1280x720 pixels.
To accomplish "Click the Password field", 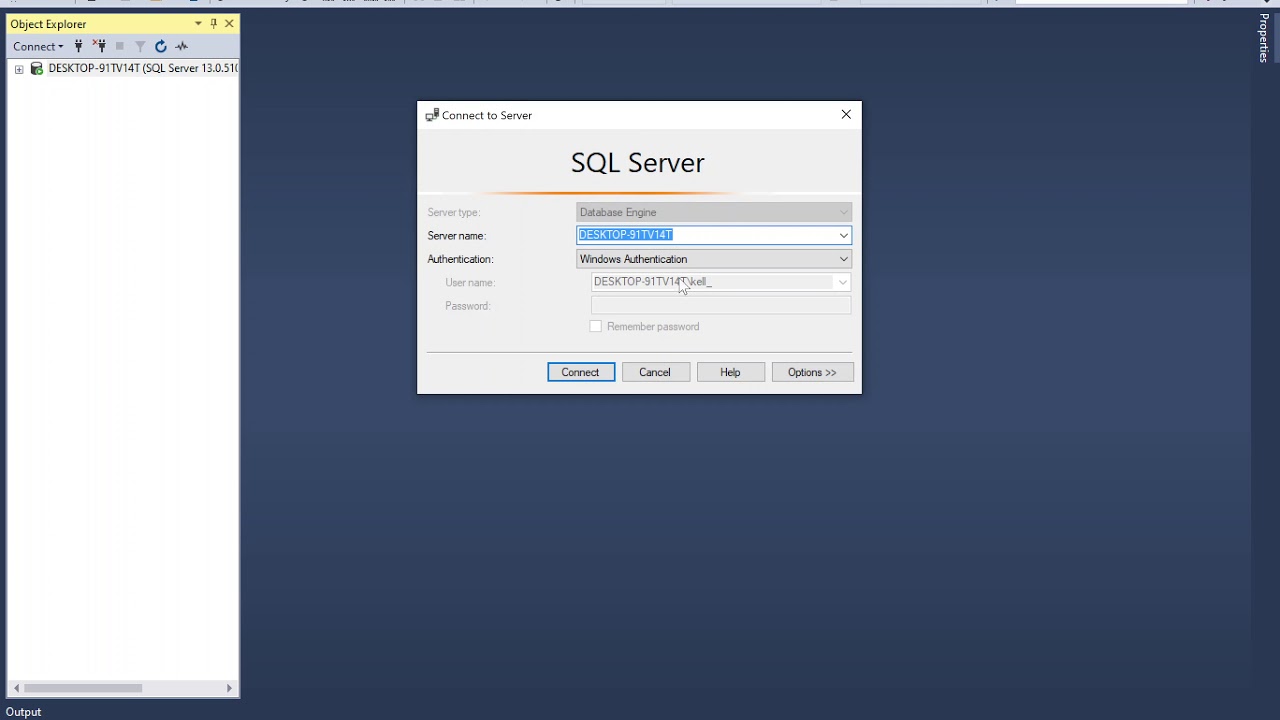I will 721,306.
